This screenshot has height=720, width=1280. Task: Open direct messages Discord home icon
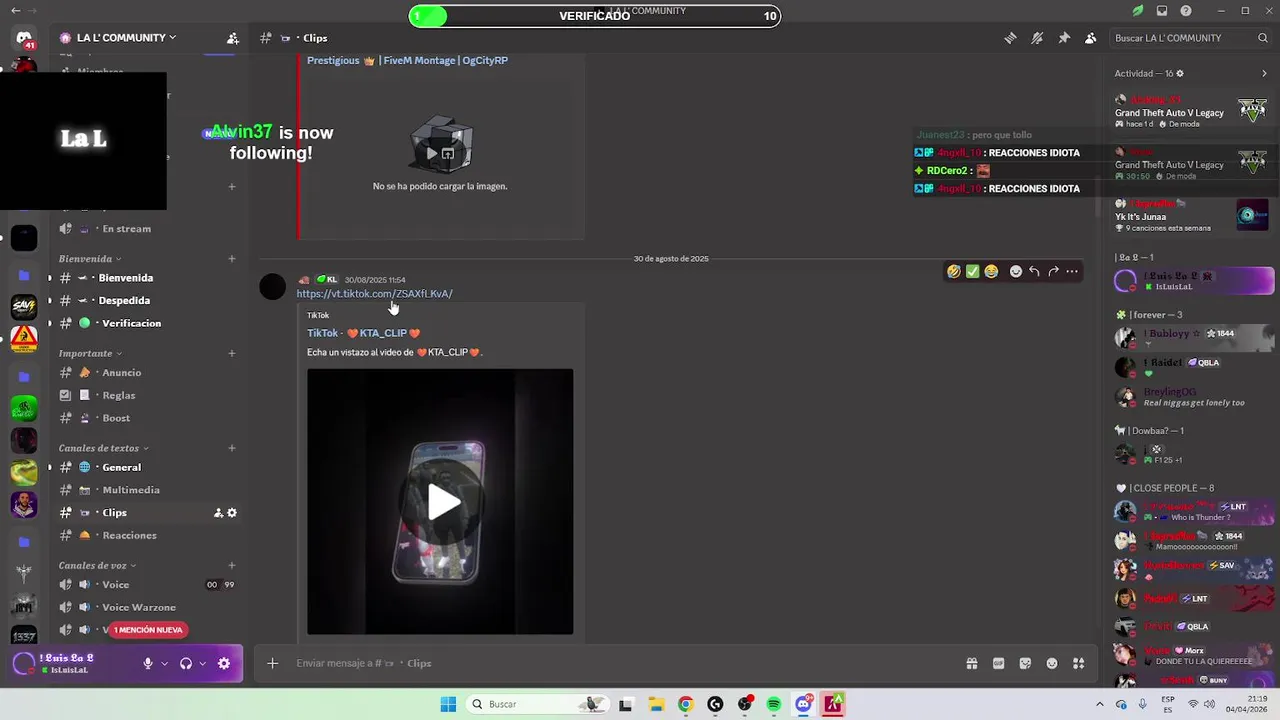tap(24, 38)
